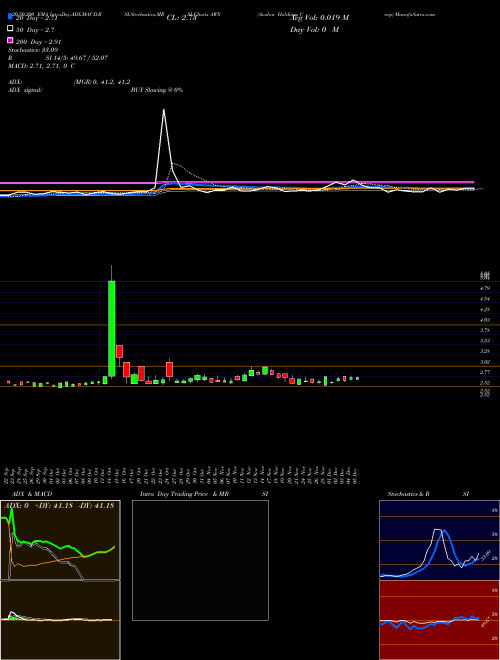Click the large red candle after the tall green one
This screenshot has height=660, width=500.
click(120, 351)
